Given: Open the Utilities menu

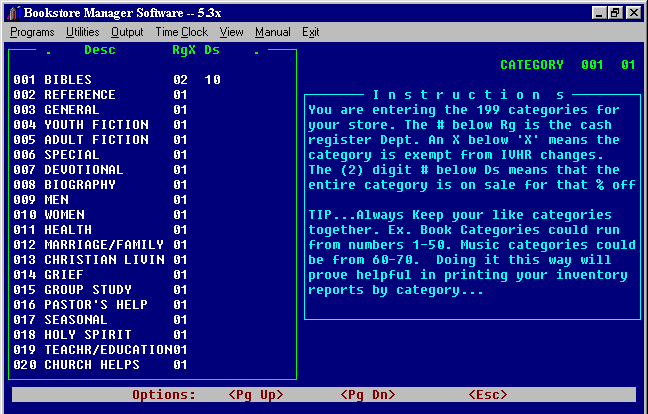Looking at the screenshot, I should (x=82, y=32).
